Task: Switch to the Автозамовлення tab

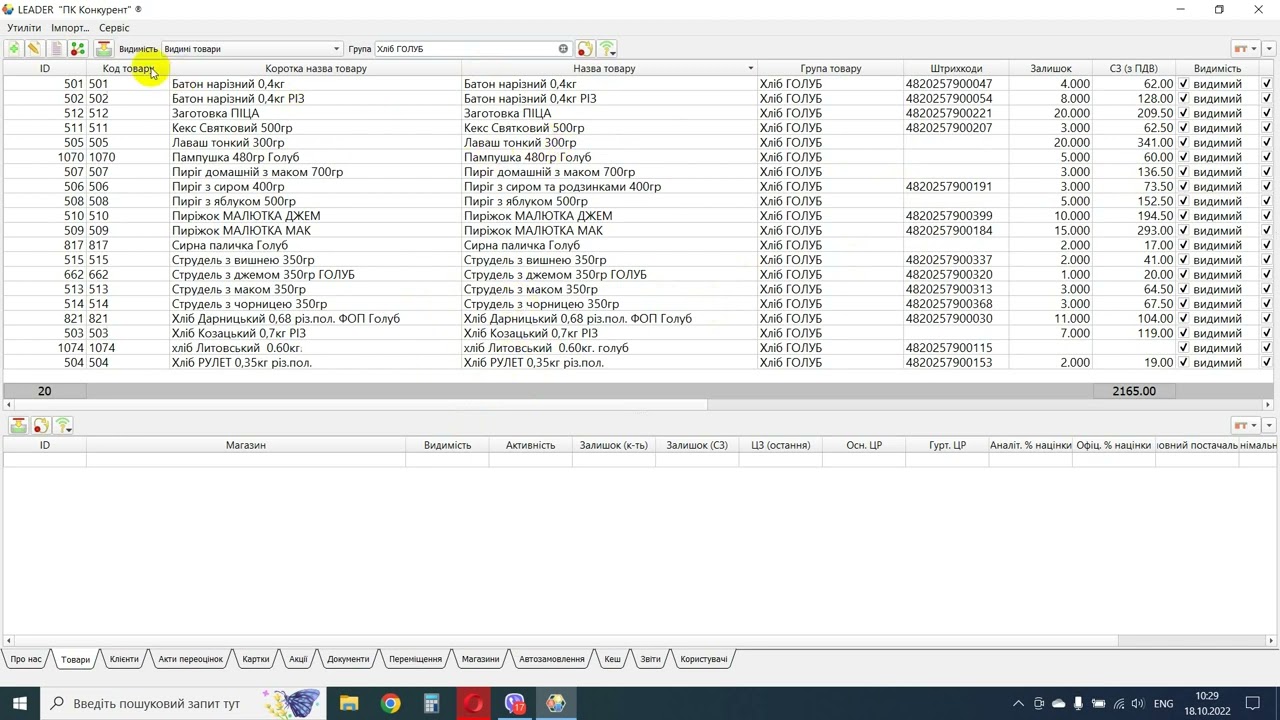Action: [552, 659]
